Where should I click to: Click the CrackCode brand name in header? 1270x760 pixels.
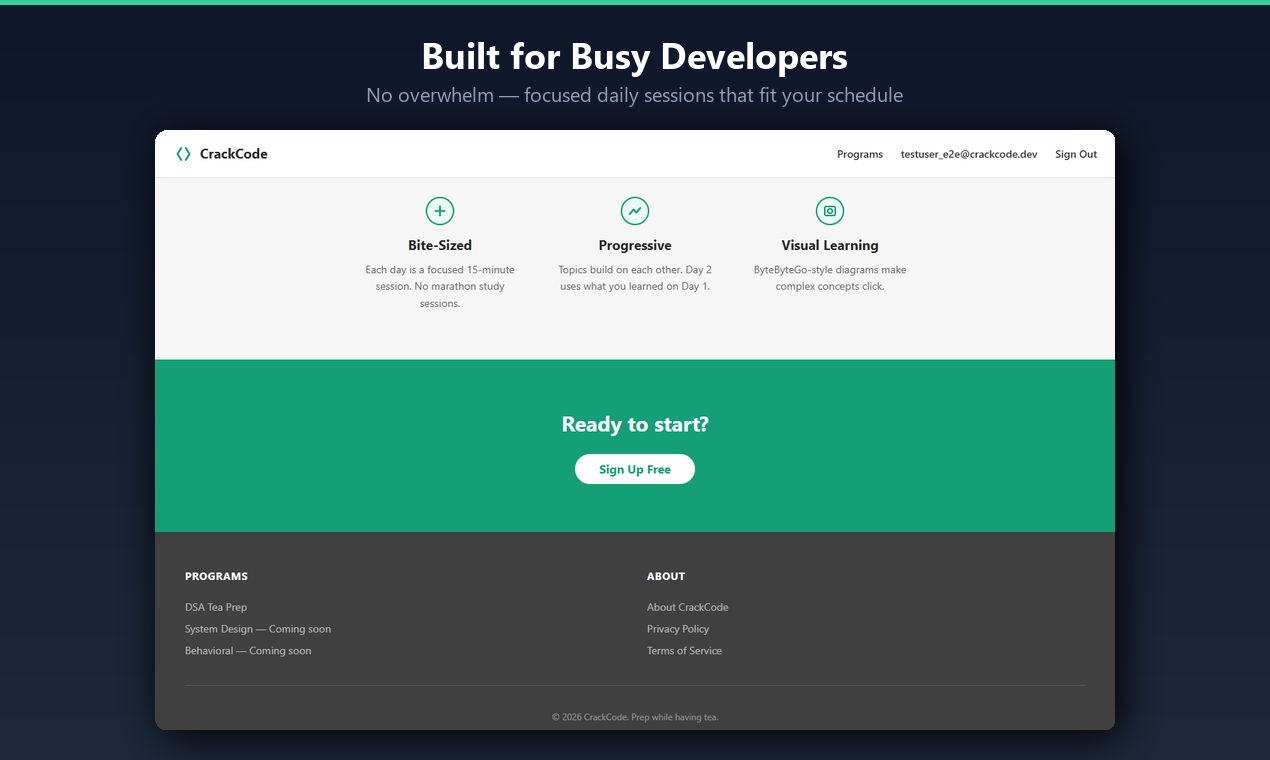[234, 154]
